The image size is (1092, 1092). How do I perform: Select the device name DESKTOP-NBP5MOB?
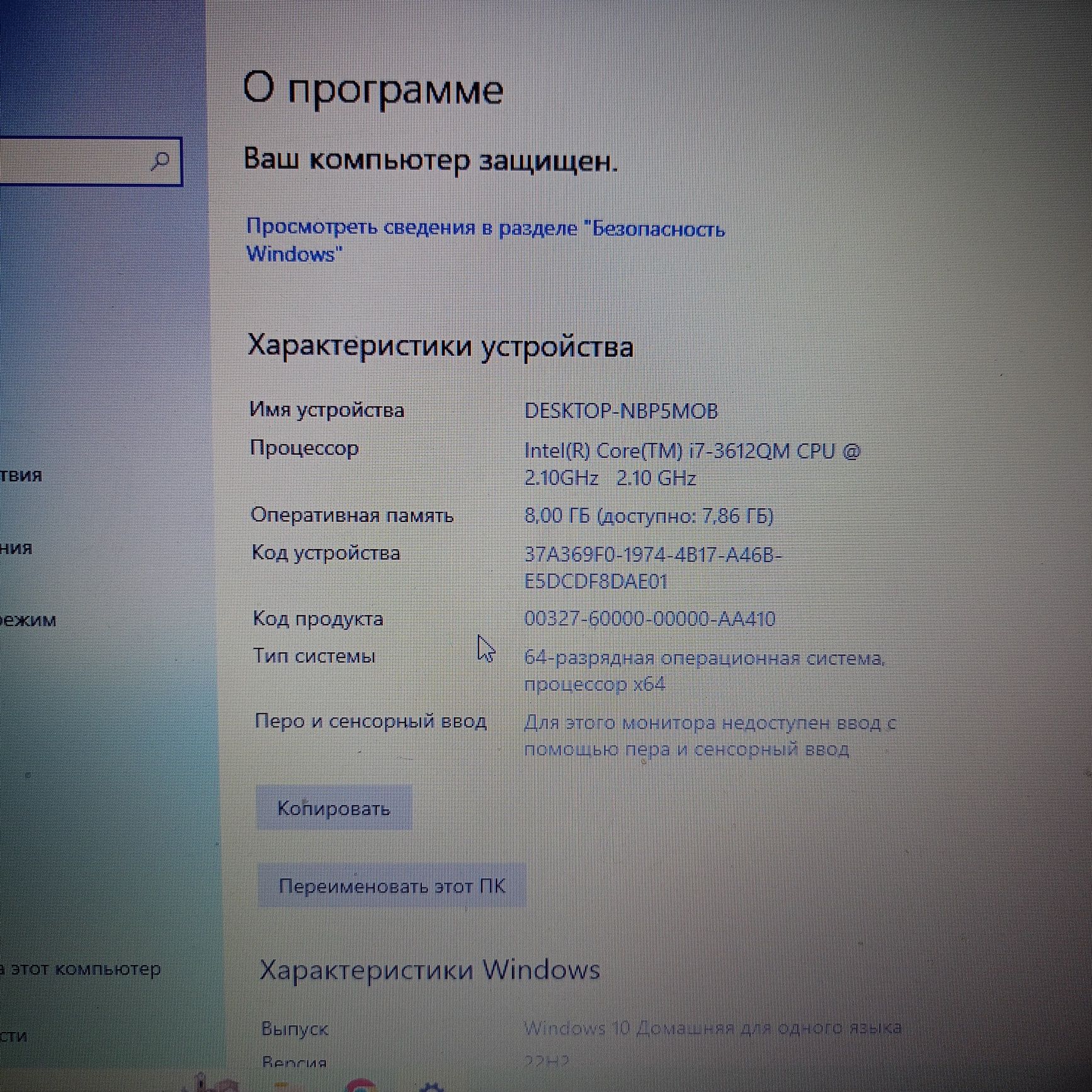pyautogui.click(x=621, y=411)
